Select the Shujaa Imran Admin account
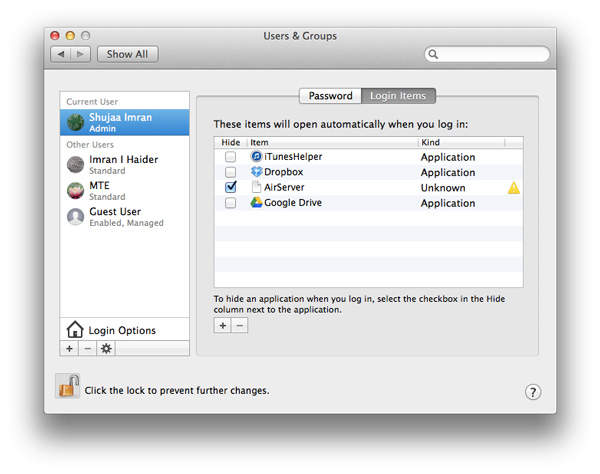The image size is (600, 474). tap(124, 122)
